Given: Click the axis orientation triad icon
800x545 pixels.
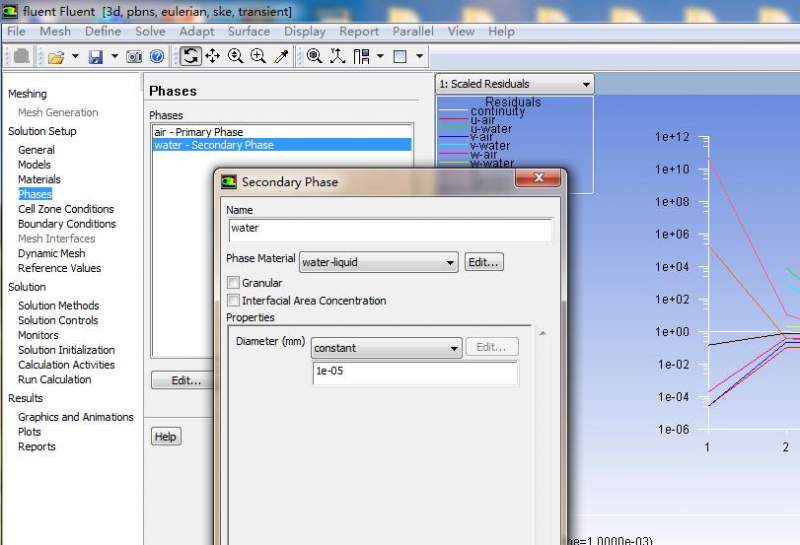Looking at the screenshot, I should (337, 56).
